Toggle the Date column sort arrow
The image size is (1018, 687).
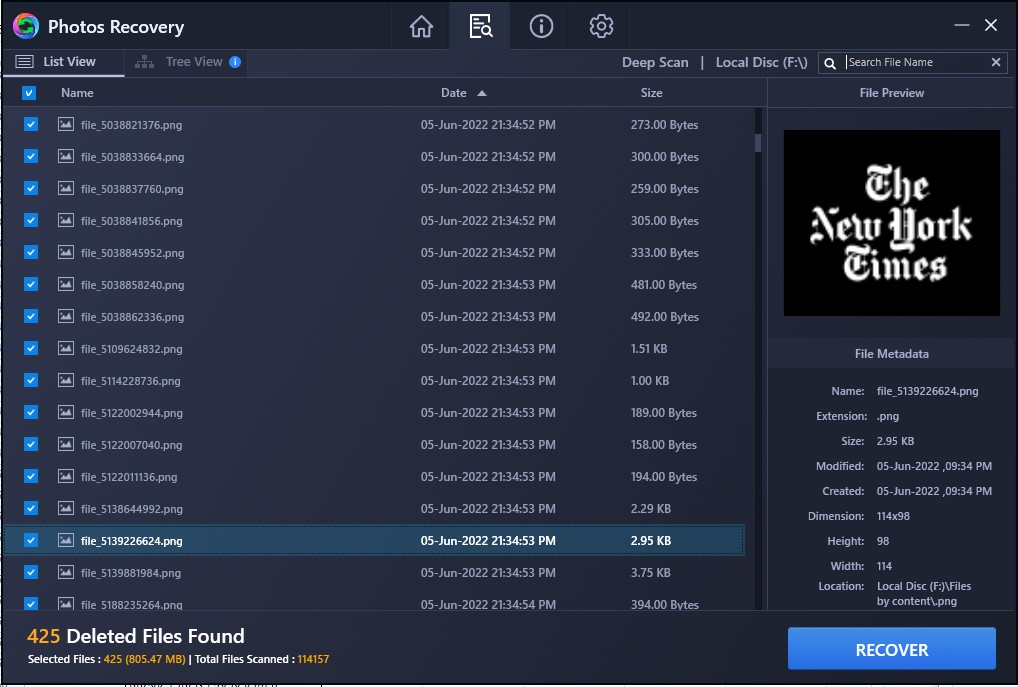coord(480,91)
